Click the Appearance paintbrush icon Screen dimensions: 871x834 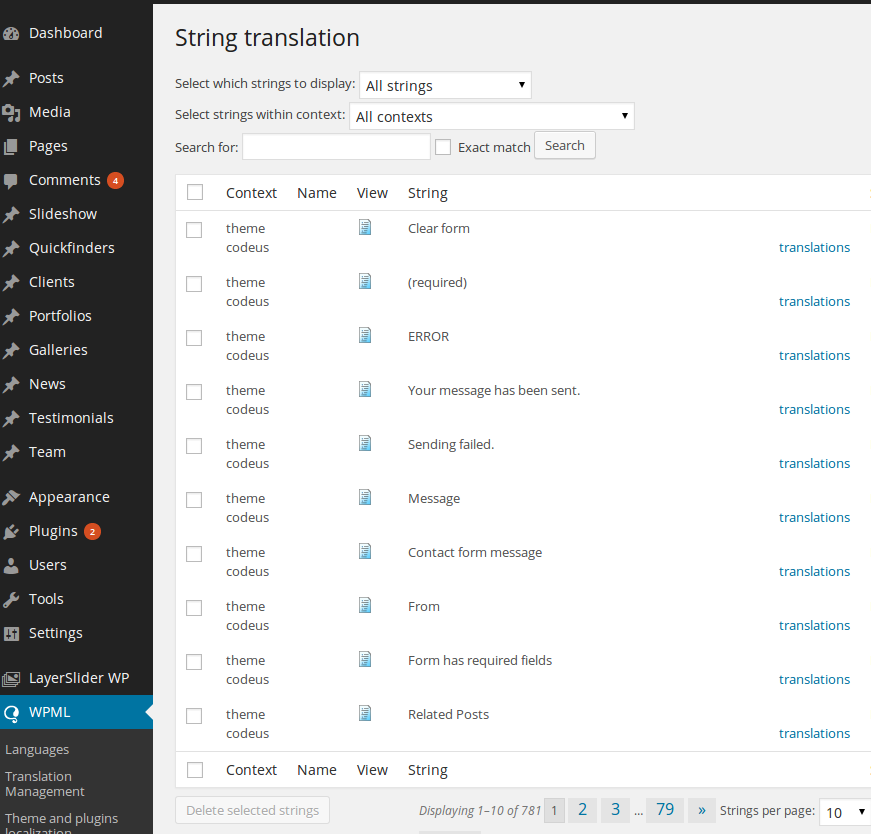coord(11,497)
